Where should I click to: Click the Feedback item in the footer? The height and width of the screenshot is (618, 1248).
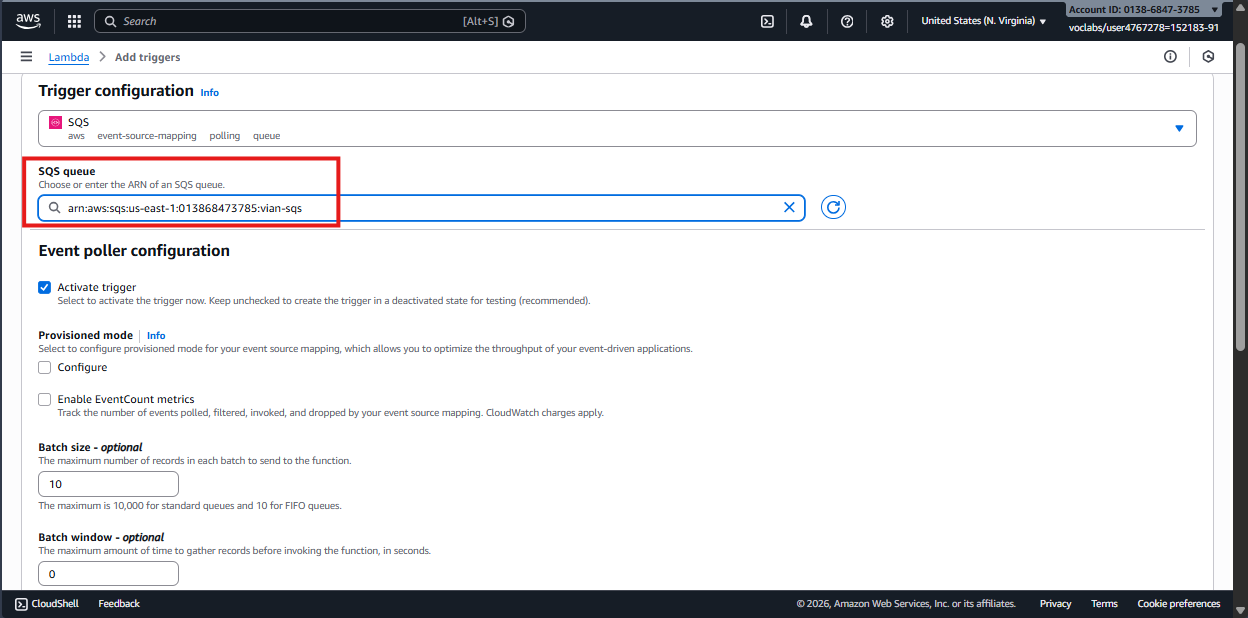(119, 603)
